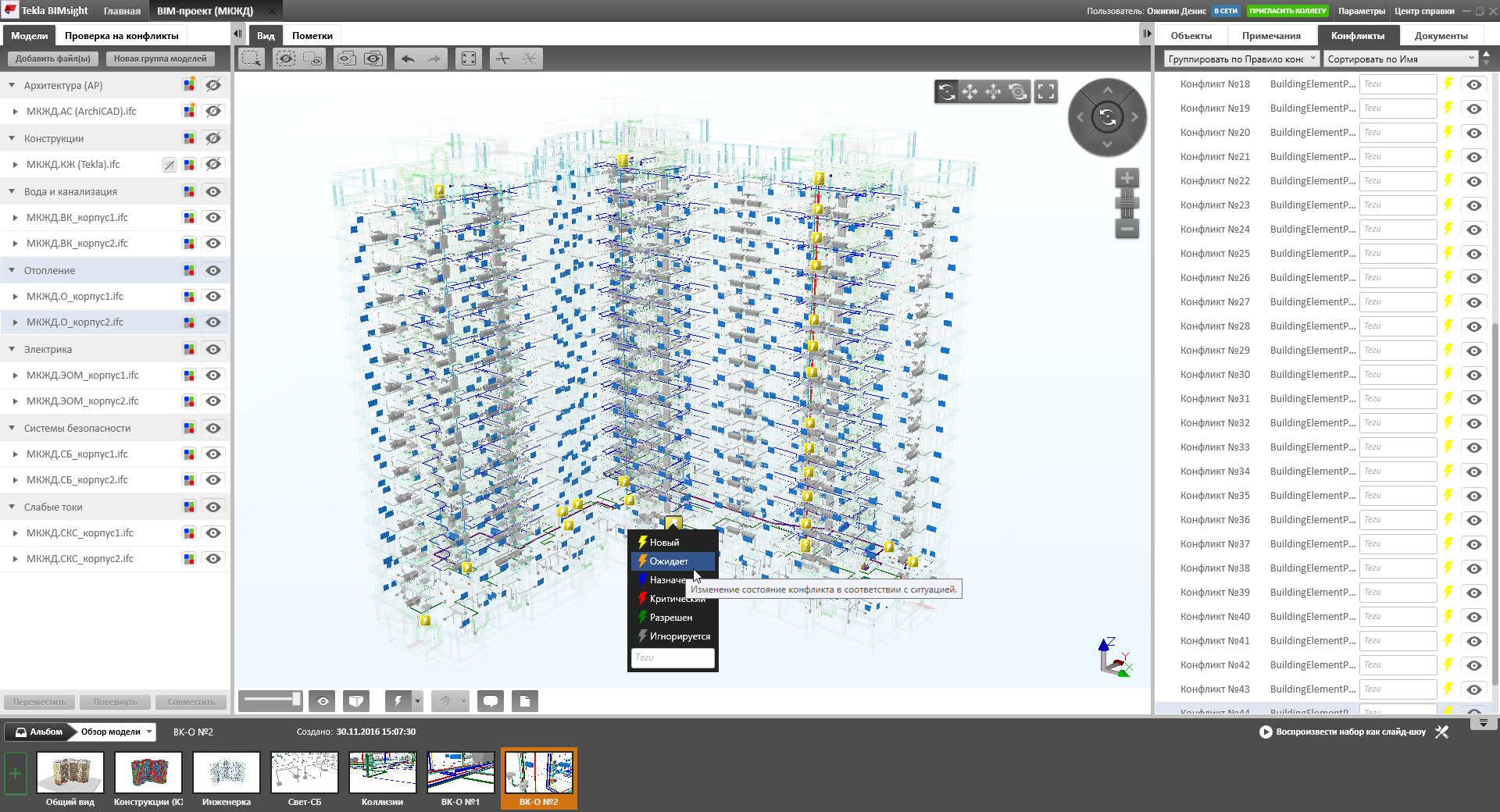Switch to the Пометки tab
The image size is (1500, 812).
coord(310,34)
